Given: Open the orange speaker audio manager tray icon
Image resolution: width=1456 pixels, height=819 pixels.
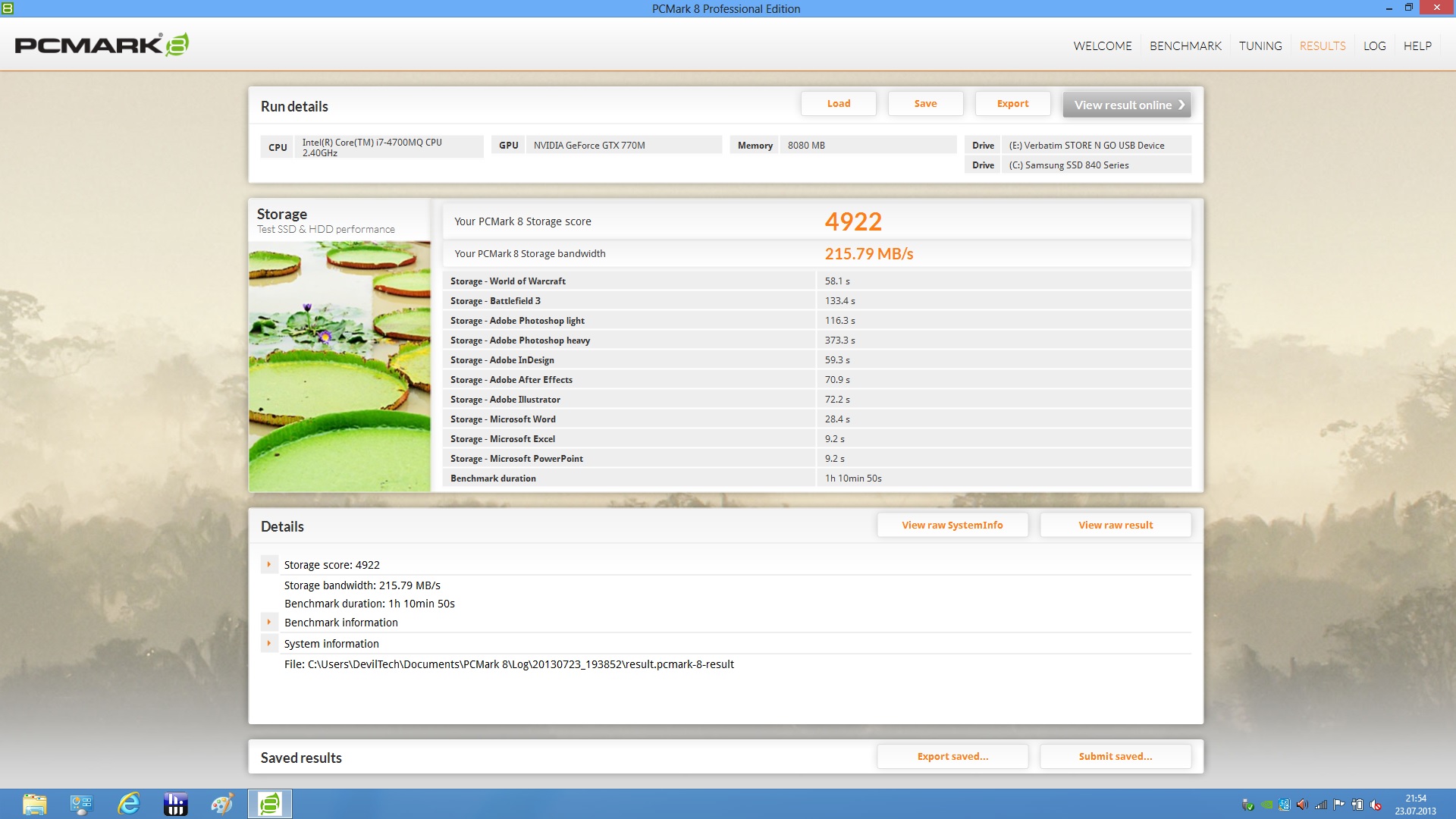Looking at the screenshot, I should (1302, 805).
